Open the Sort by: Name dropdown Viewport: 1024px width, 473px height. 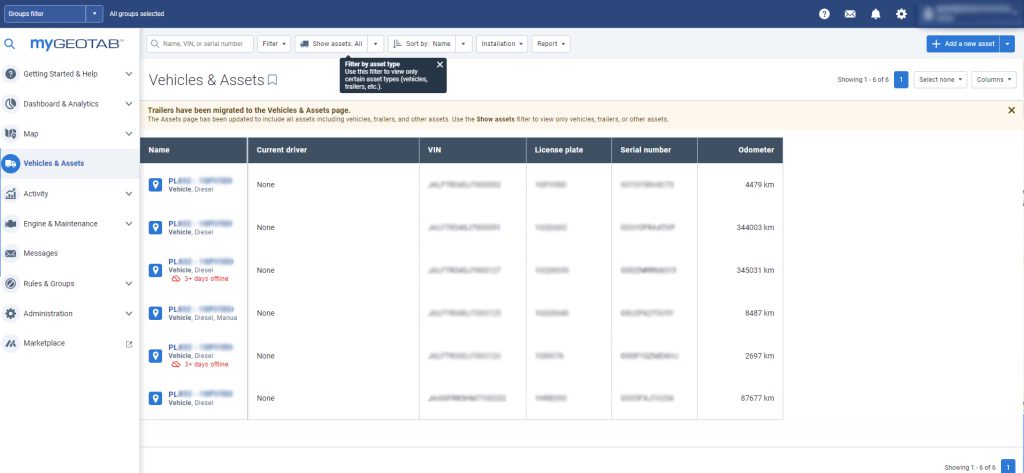point(463,44)
